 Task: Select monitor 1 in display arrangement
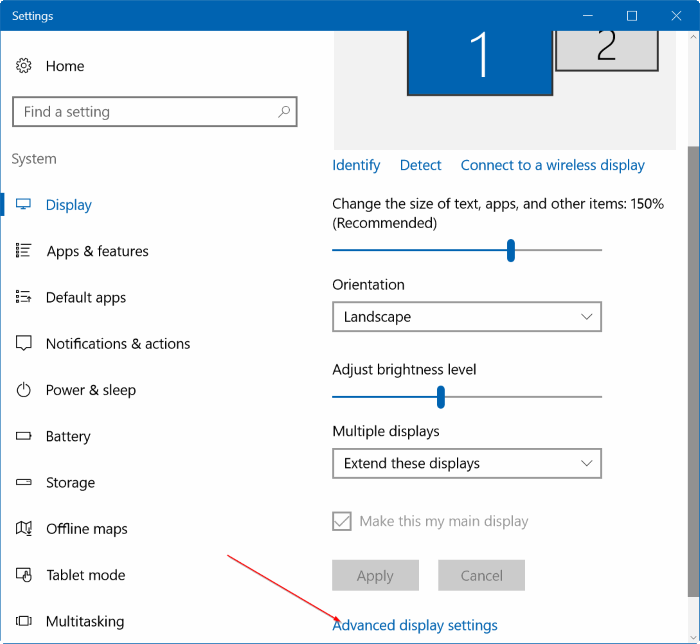[480, 62]
